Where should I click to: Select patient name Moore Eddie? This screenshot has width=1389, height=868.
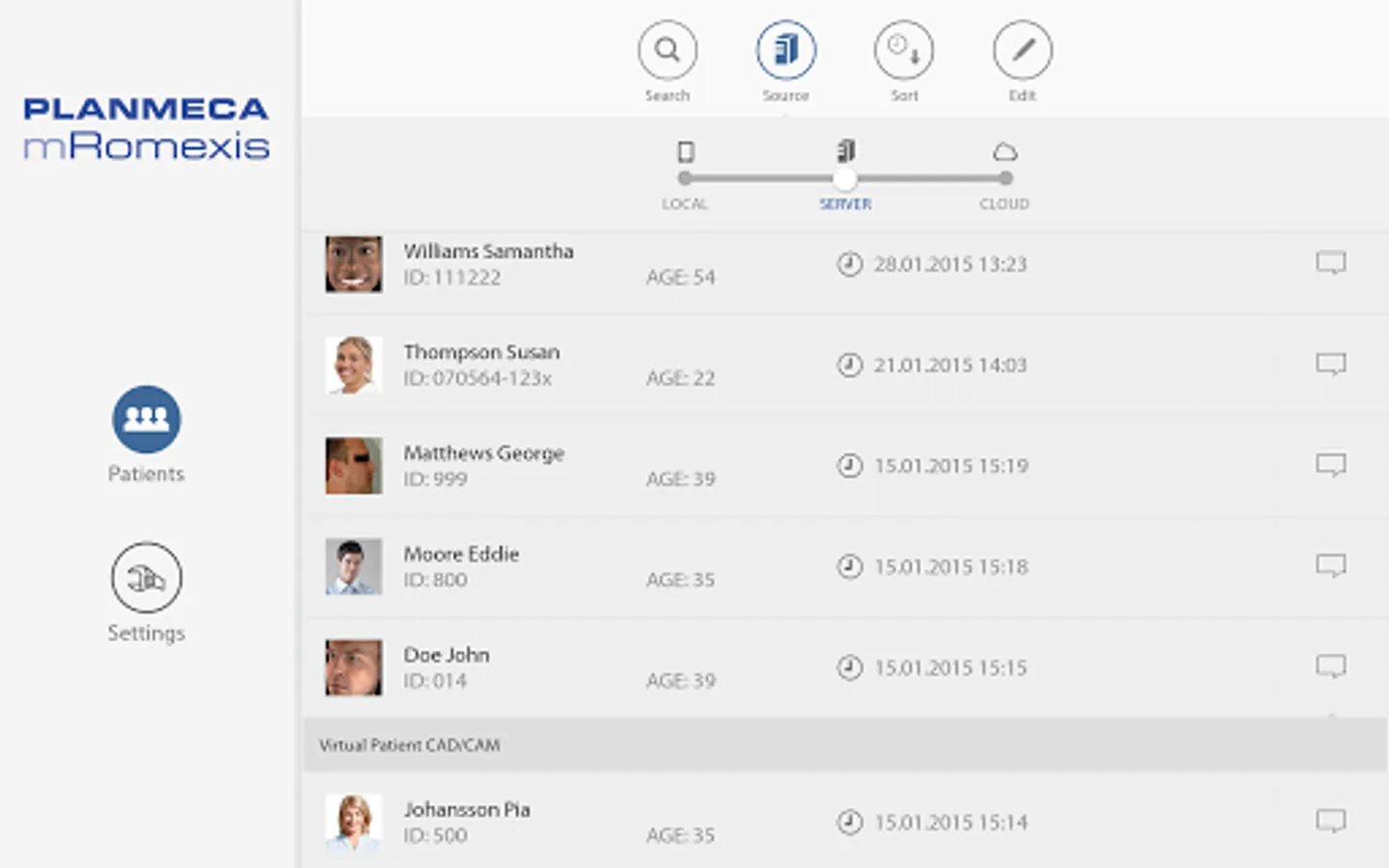(461, 554)
